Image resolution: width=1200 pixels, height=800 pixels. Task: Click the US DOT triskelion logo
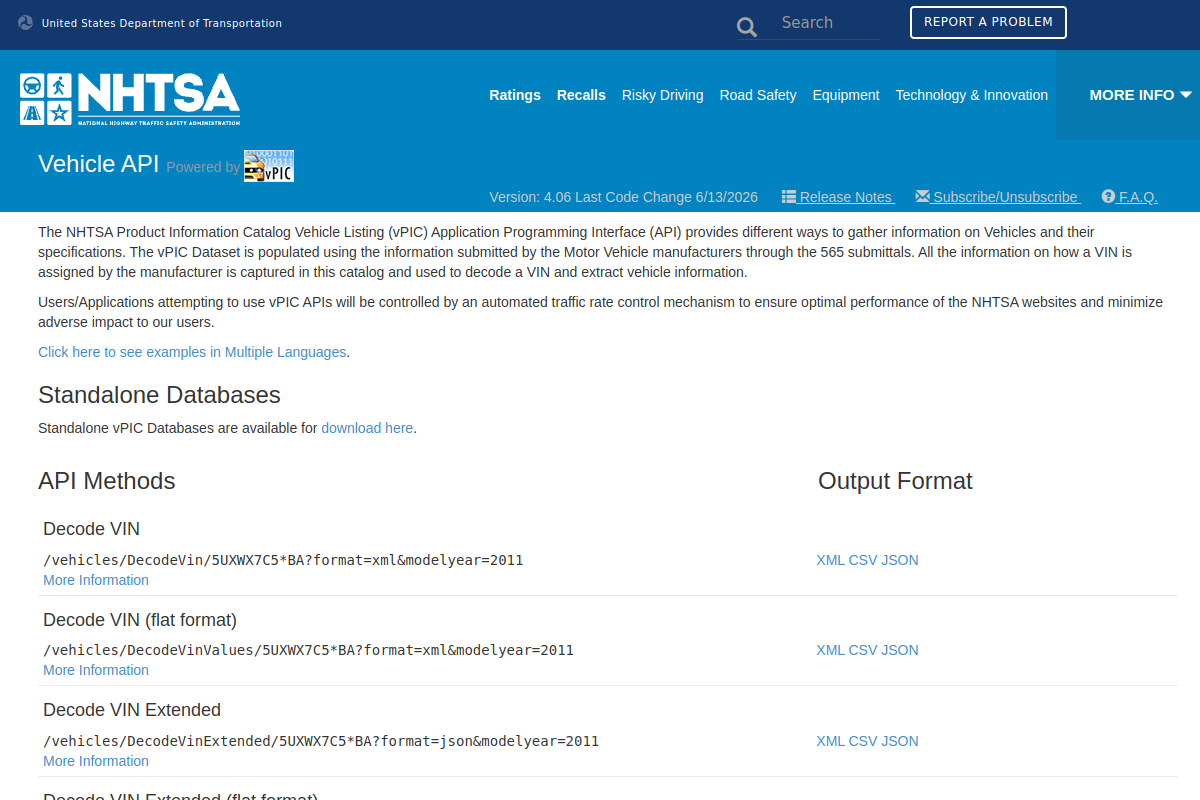pos(26,22)
